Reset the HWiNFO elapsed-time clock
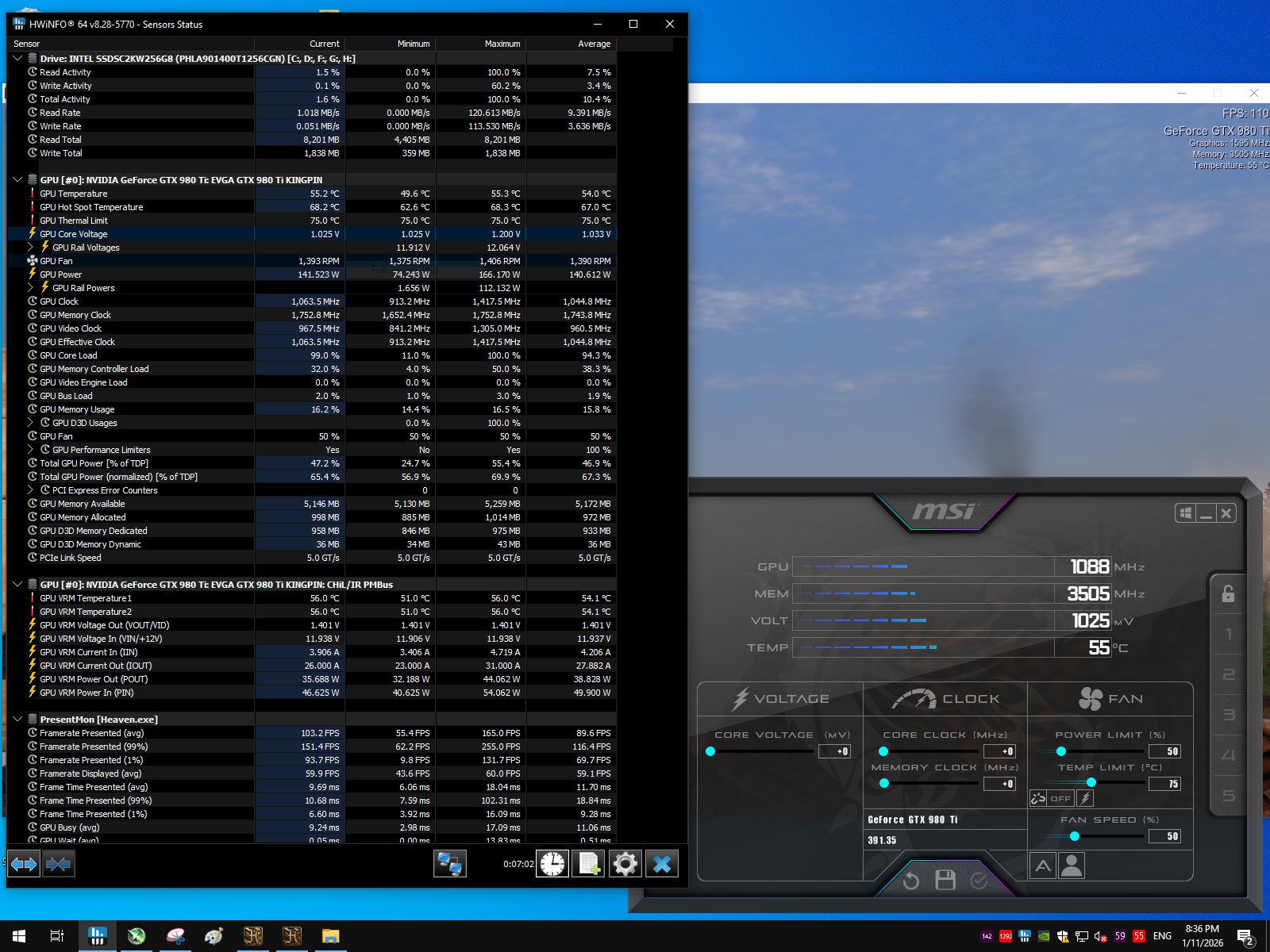Image resolution: width=1270 pixels, height=952 pixels. click(x=552, y=863)
